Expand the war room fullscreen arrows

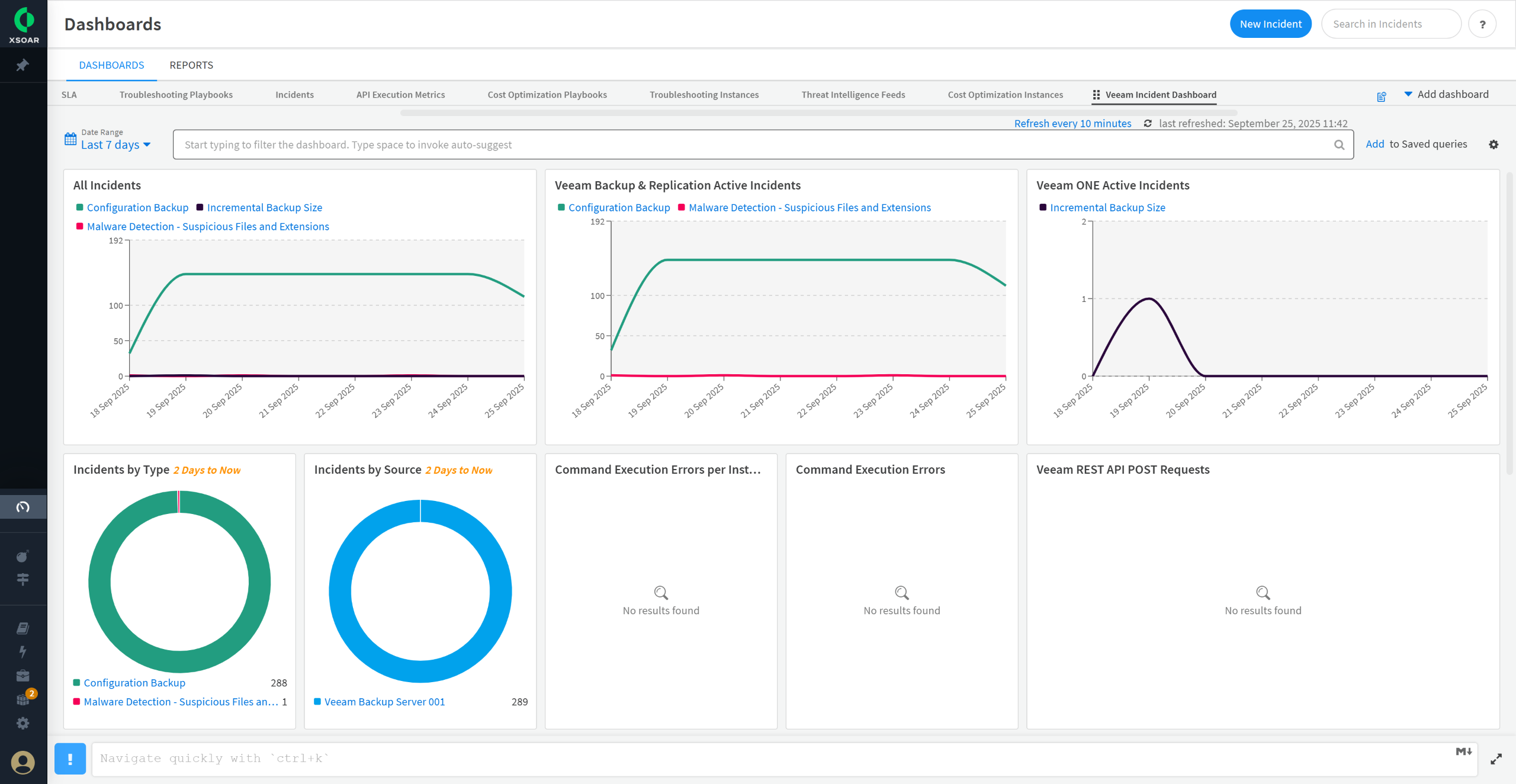pyautogui.click(x=1496, y=759)
